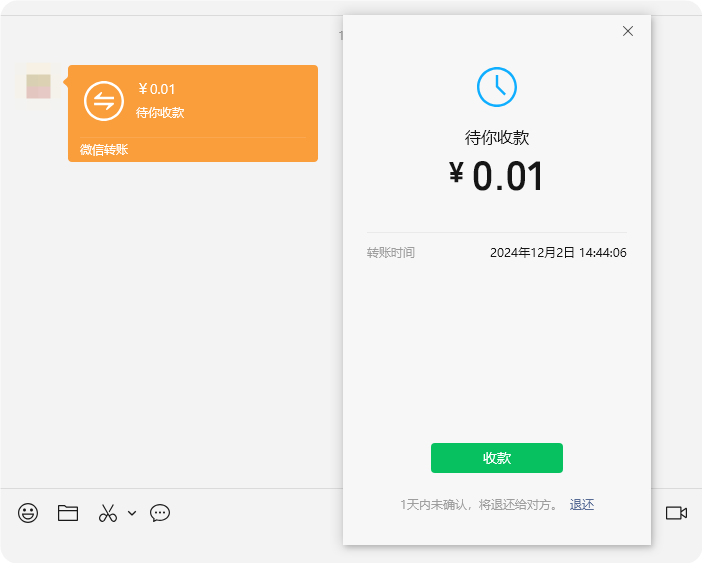This screenshot has width=702, height=563.
Task: Click the blue clock pending icon
Action: pos(497,87)
